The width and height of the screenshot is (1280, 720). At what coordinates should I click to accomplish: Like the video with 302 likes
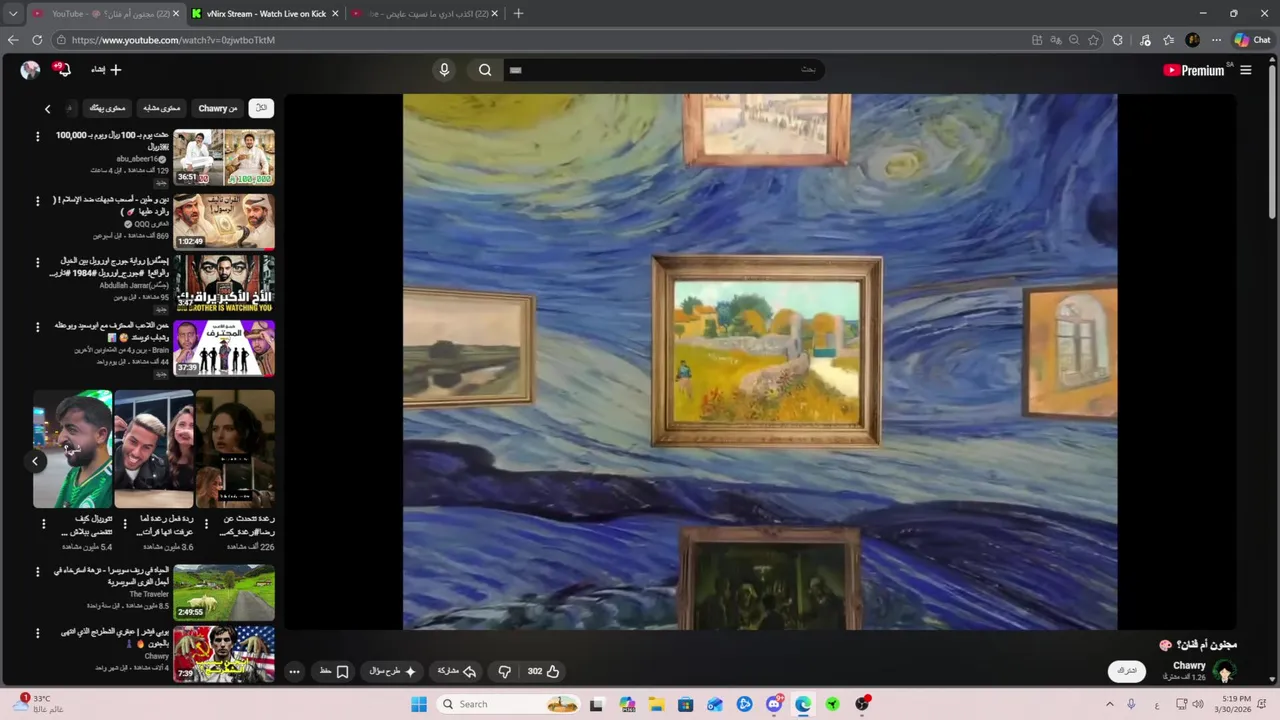pyautogui.click(x=543, y=671)
